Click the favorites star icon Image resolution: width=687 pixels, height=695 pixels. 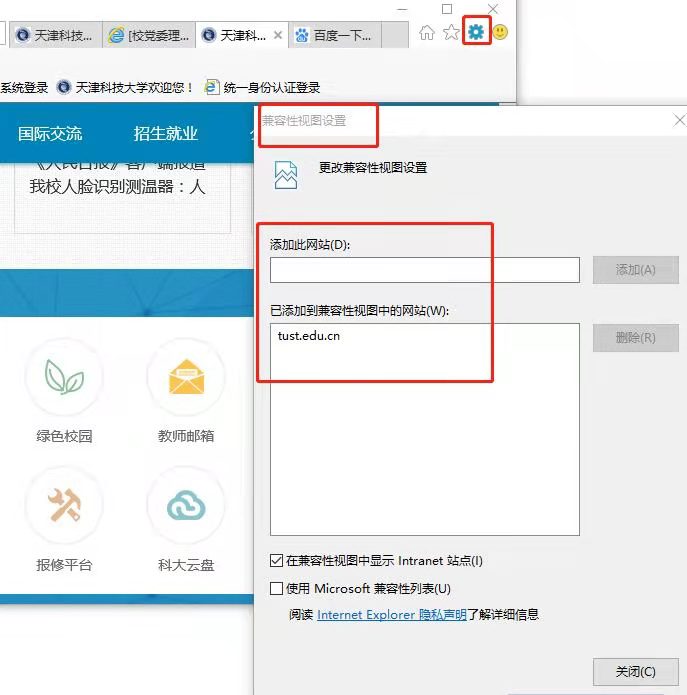pos(451,33)
